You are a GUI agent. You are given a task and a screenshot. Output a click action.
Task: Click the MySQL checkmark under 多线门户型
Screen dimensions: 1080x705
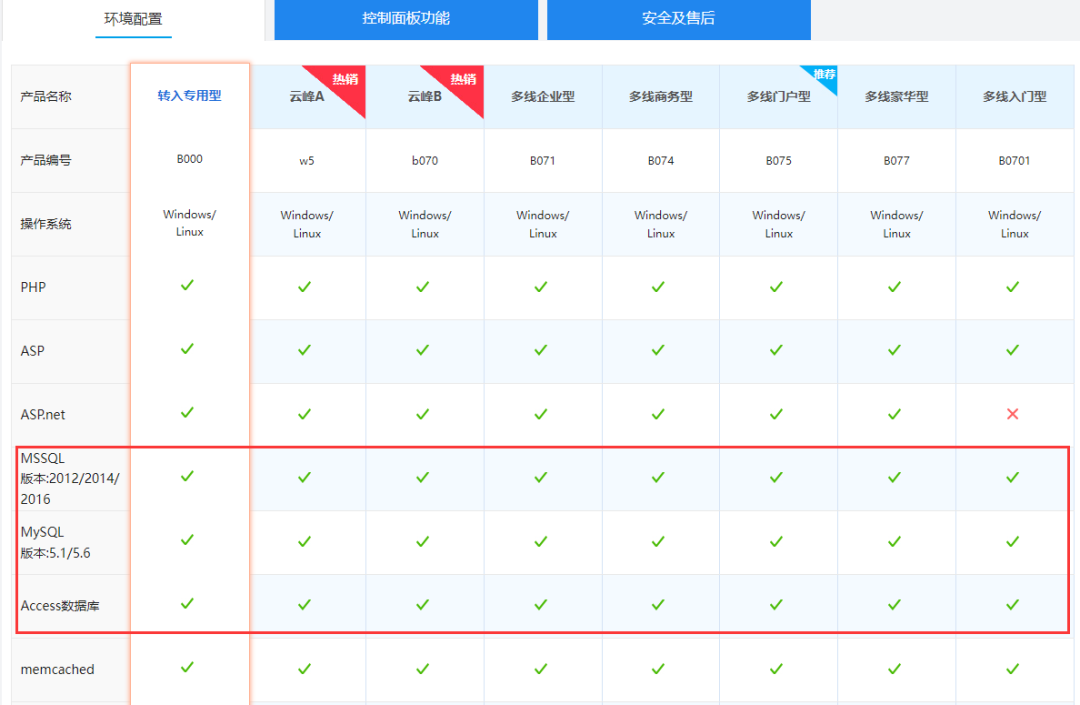click(777, 541)
